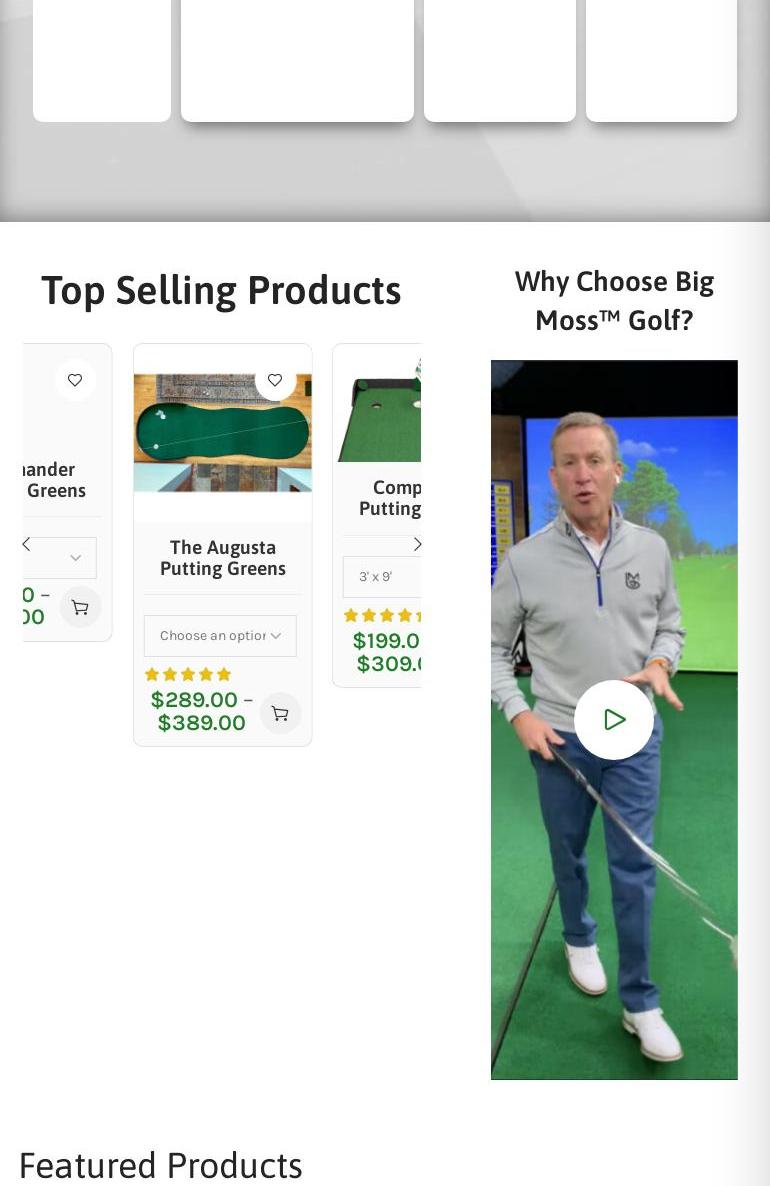
Task: Open the Comp Putting product title link
Action: (x=390, y=498)
